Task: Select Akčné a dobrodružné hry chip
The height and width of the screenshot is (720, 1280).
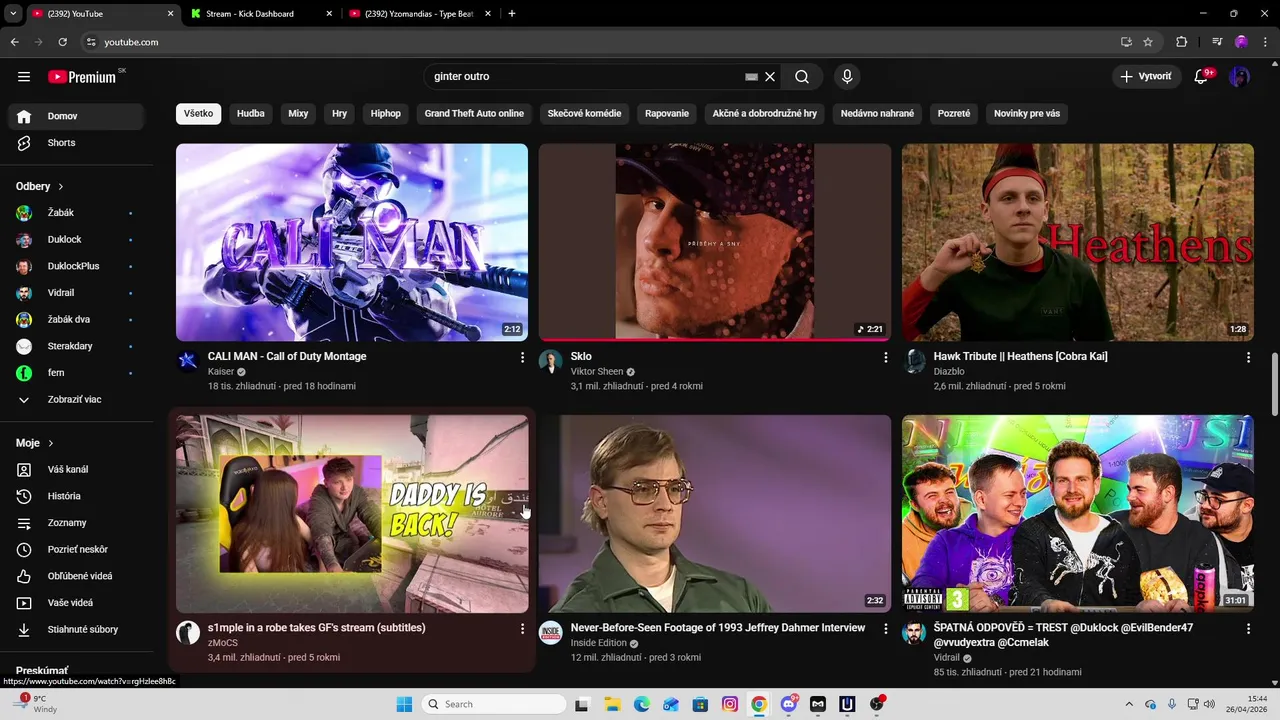Action: click(x=765, y=114)
